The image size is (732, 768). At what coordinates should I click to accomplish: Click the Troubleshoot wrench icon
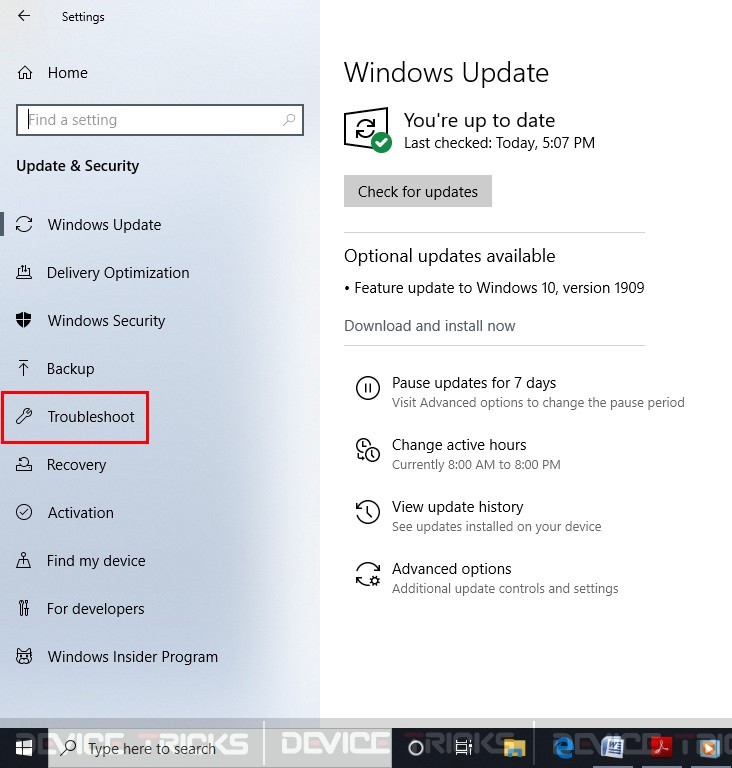(24, 416)
